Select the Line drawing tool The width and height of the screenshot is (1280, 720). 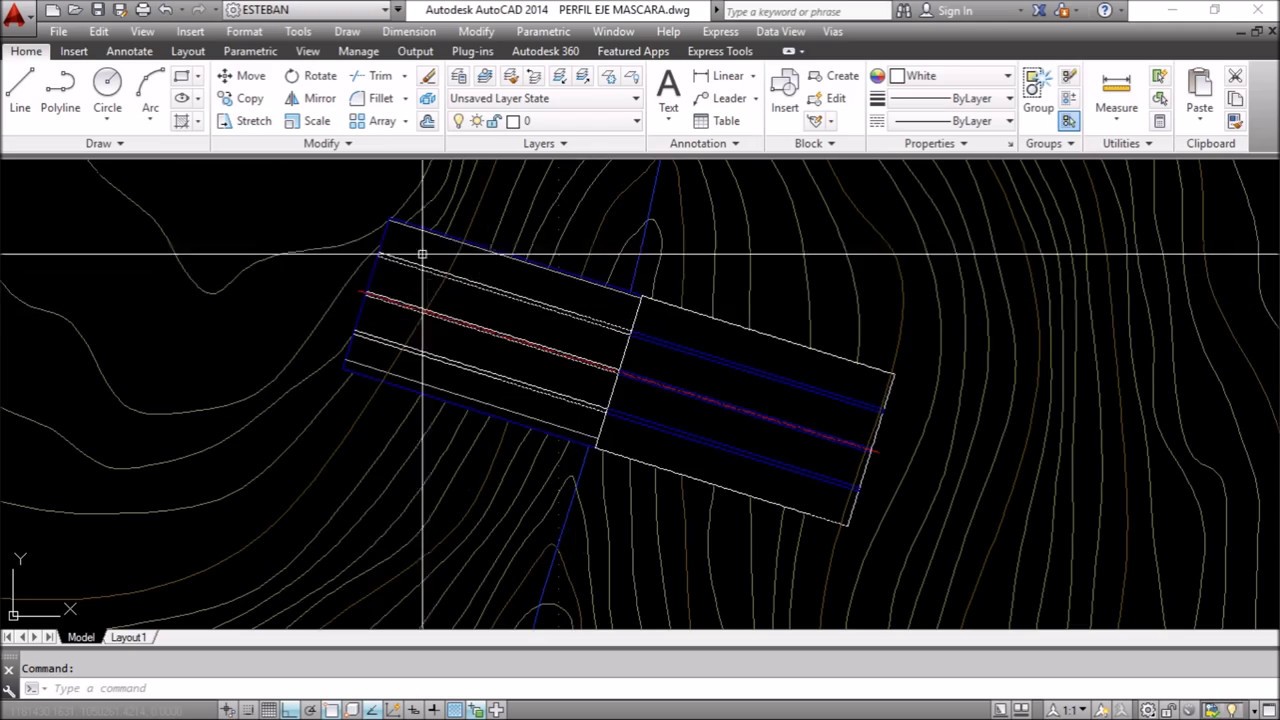tap(20, 92)
